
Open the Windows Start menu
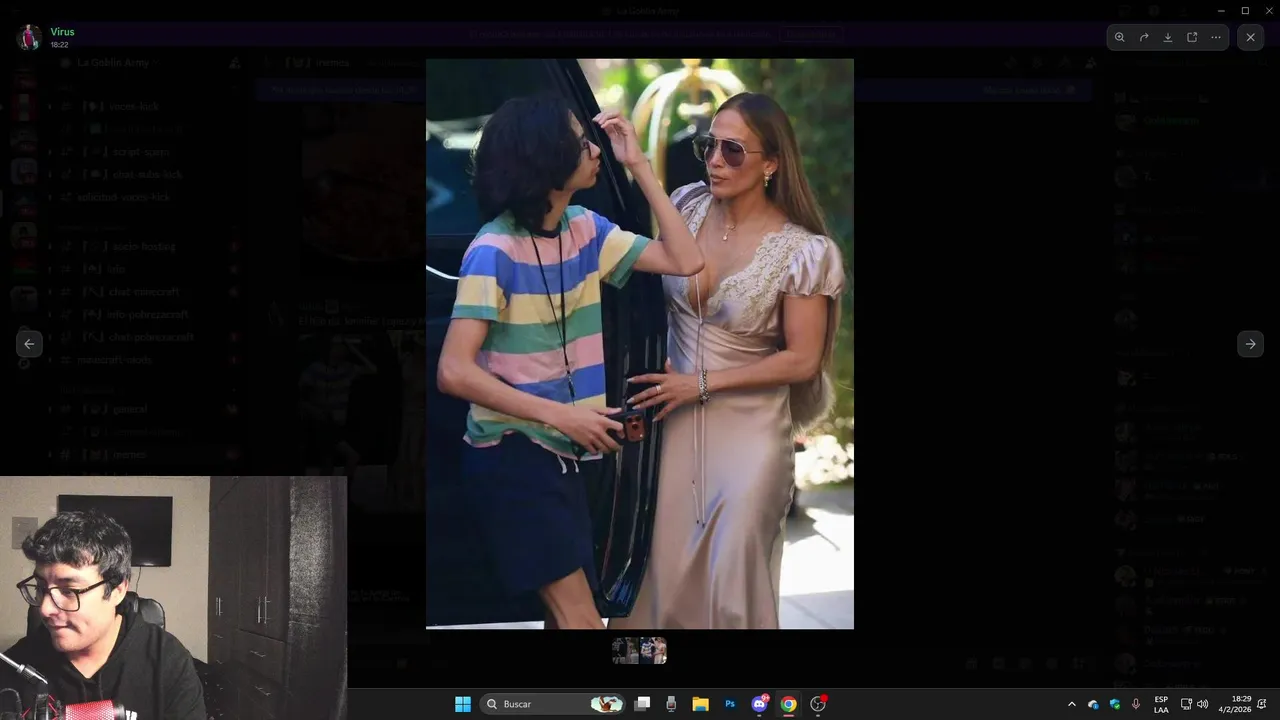pos(463,704)
